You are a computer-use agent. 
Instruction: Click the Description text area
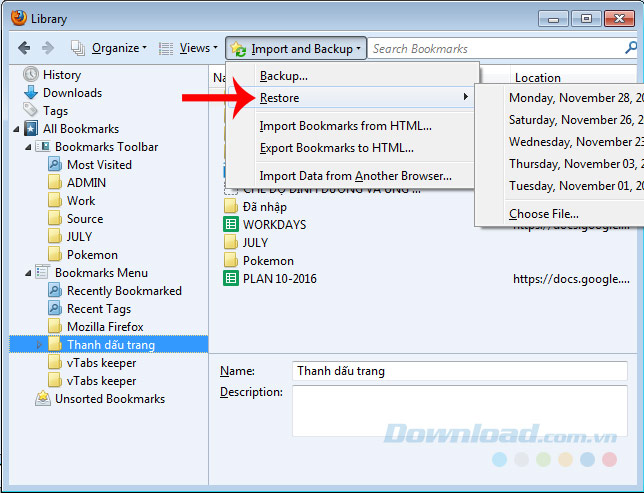460,411
